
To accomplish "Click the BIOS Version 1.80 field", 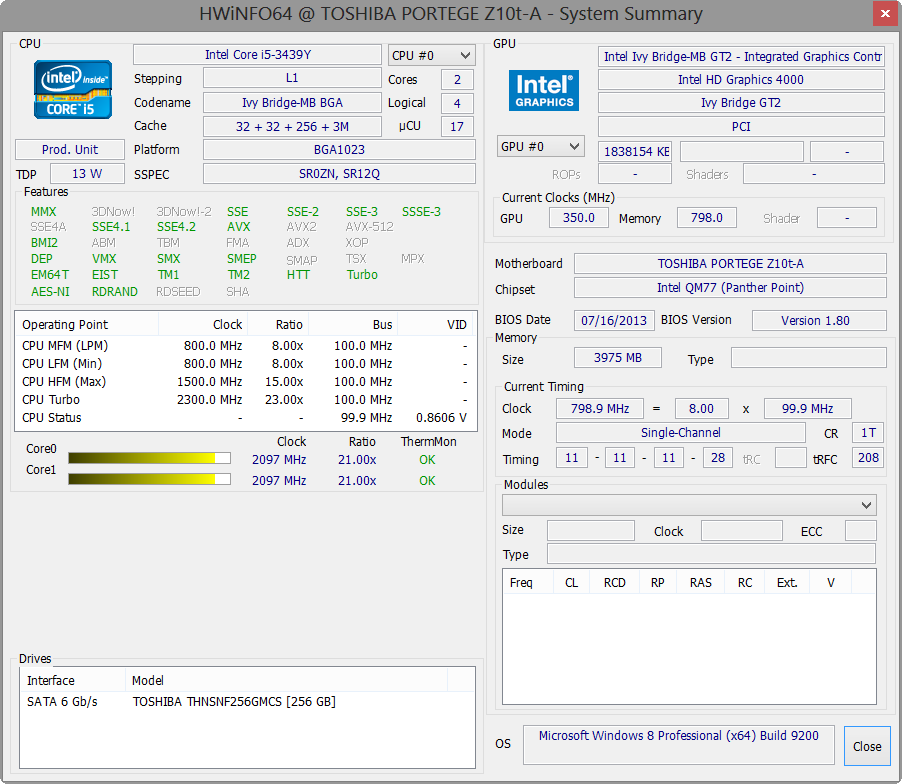I will click(x=819, y=320).
